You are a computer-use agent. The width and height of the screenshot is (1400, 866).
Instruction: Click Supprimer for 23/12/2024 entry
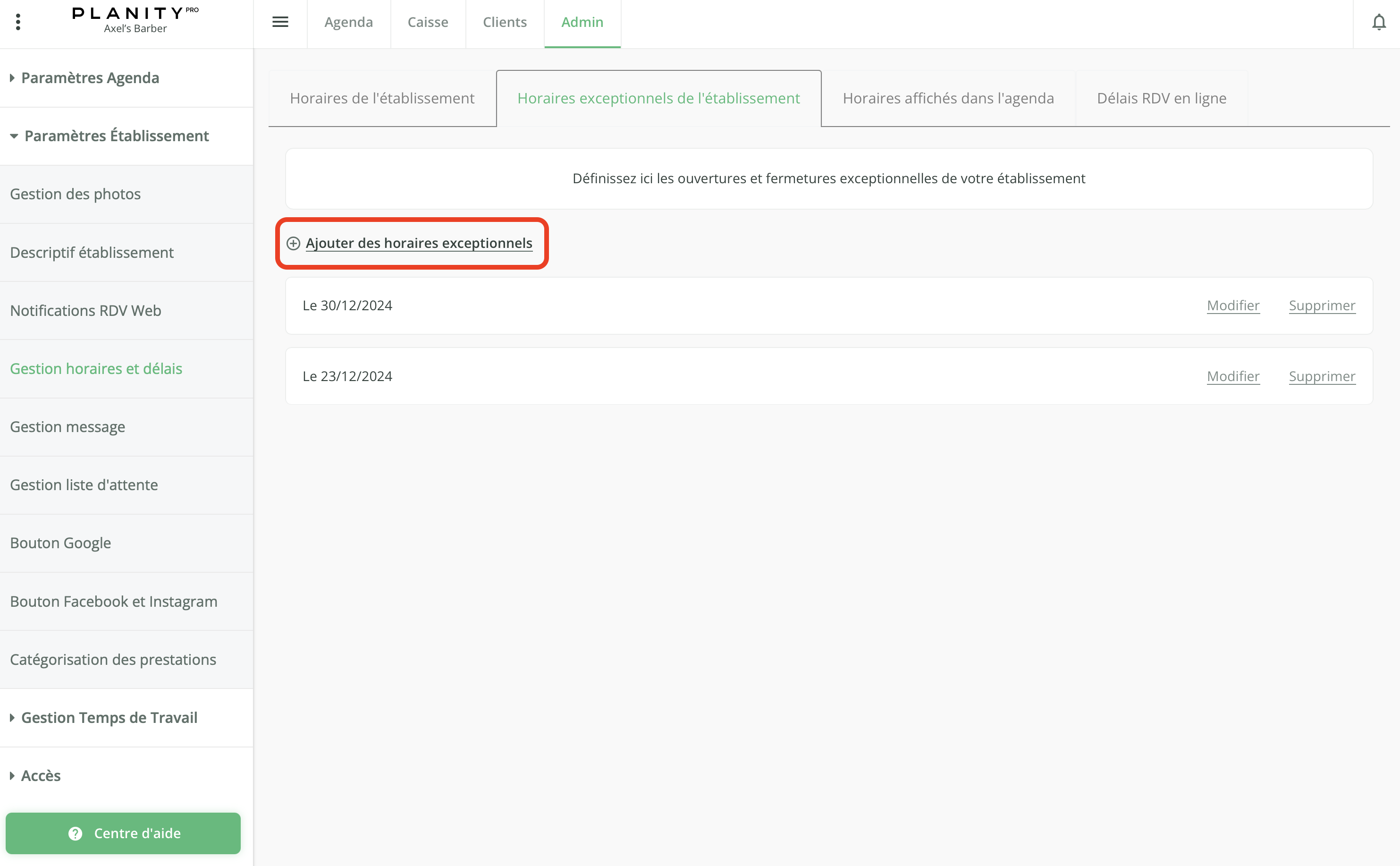[1322, 376]
